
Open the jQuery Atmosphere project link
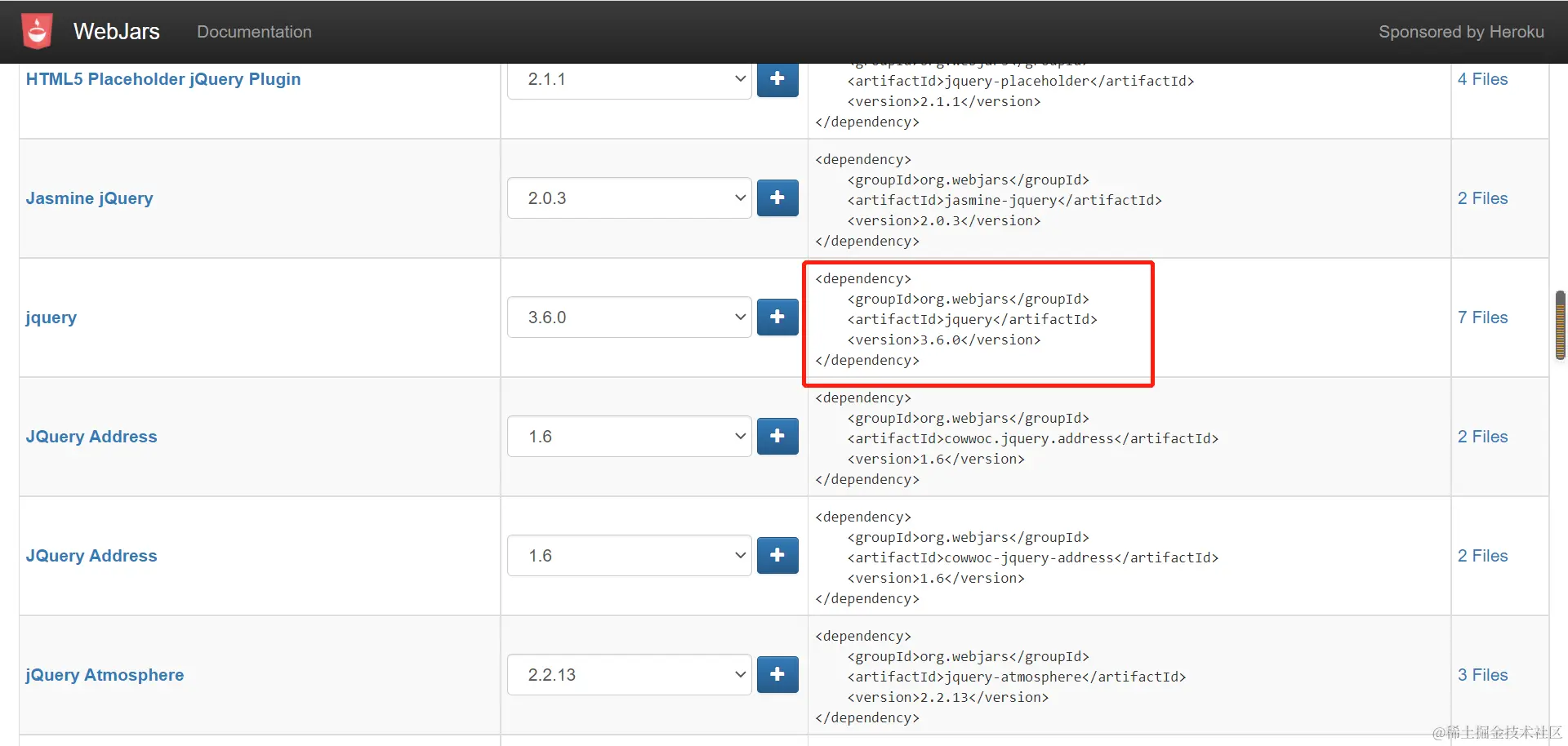click(105, 675)
